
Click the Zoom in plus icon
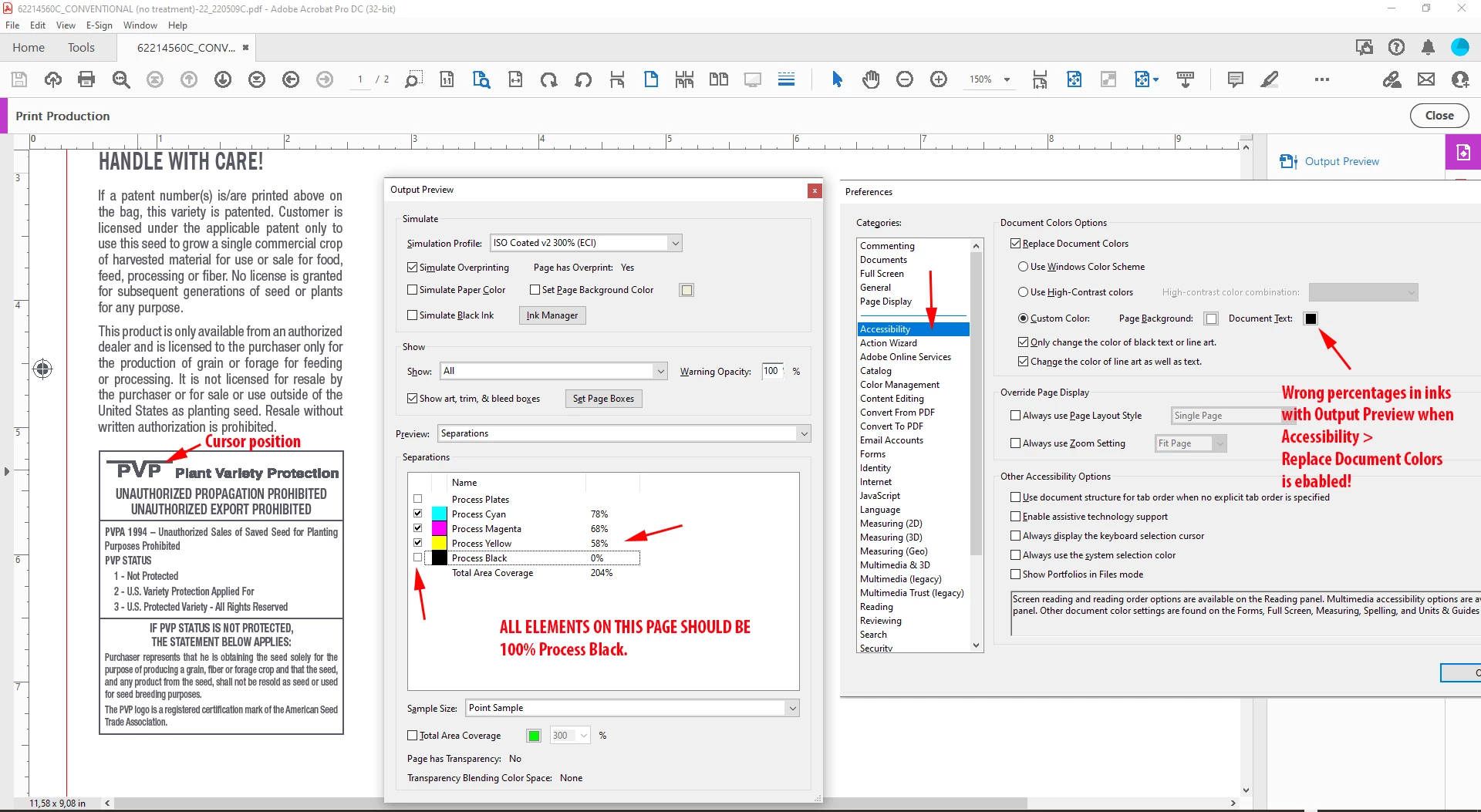[x=939, y=79]
